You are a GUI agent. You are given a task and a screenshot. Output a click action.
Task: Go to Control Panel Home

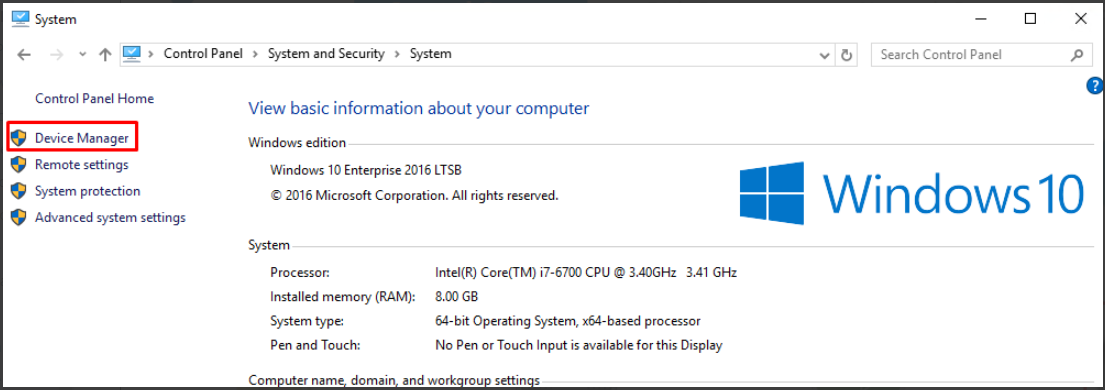click(x=94, y=99)
